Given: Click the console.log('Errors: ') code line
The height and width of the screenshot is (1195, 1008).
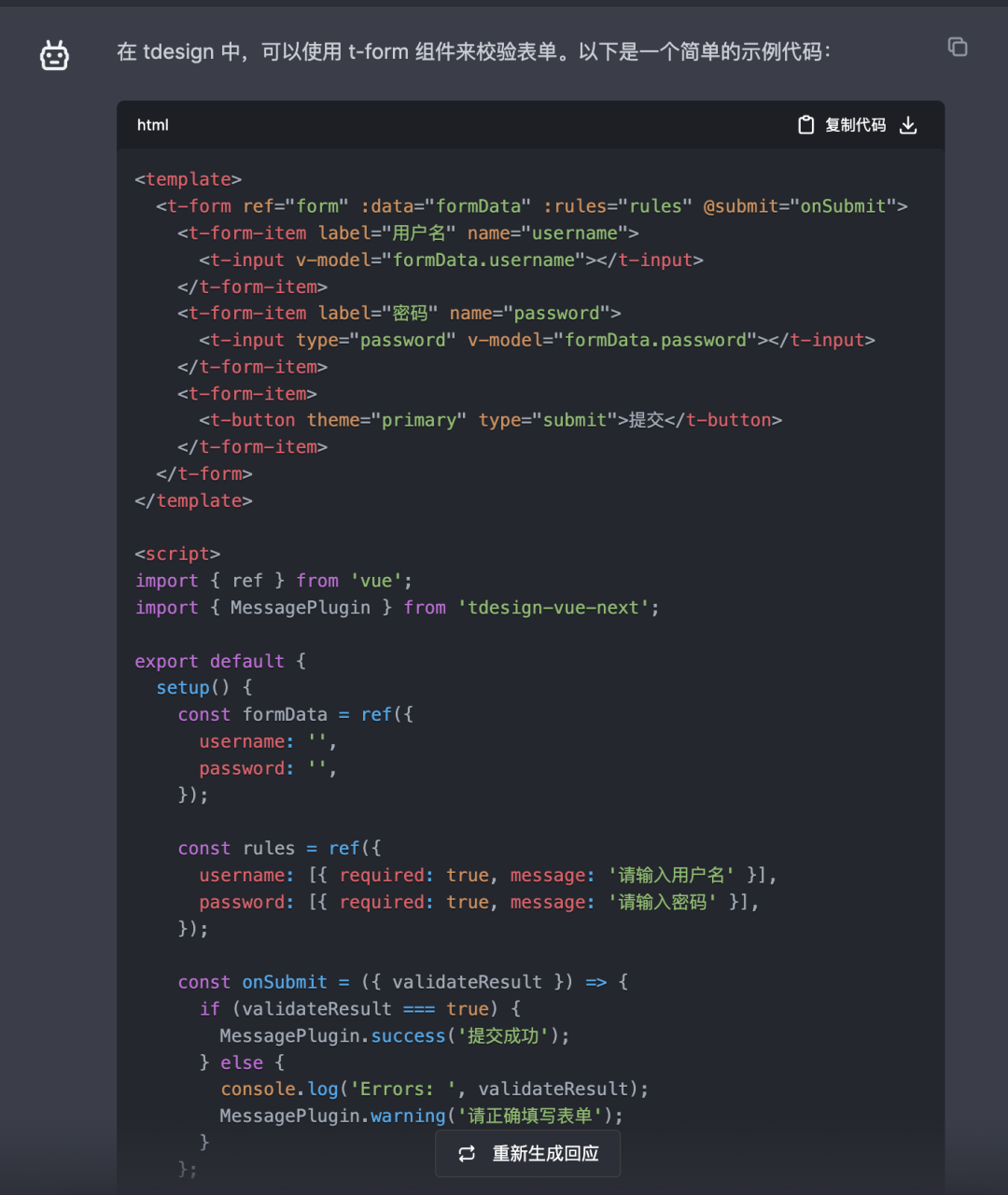Looking at the screenshot, I should (434, 1089).
